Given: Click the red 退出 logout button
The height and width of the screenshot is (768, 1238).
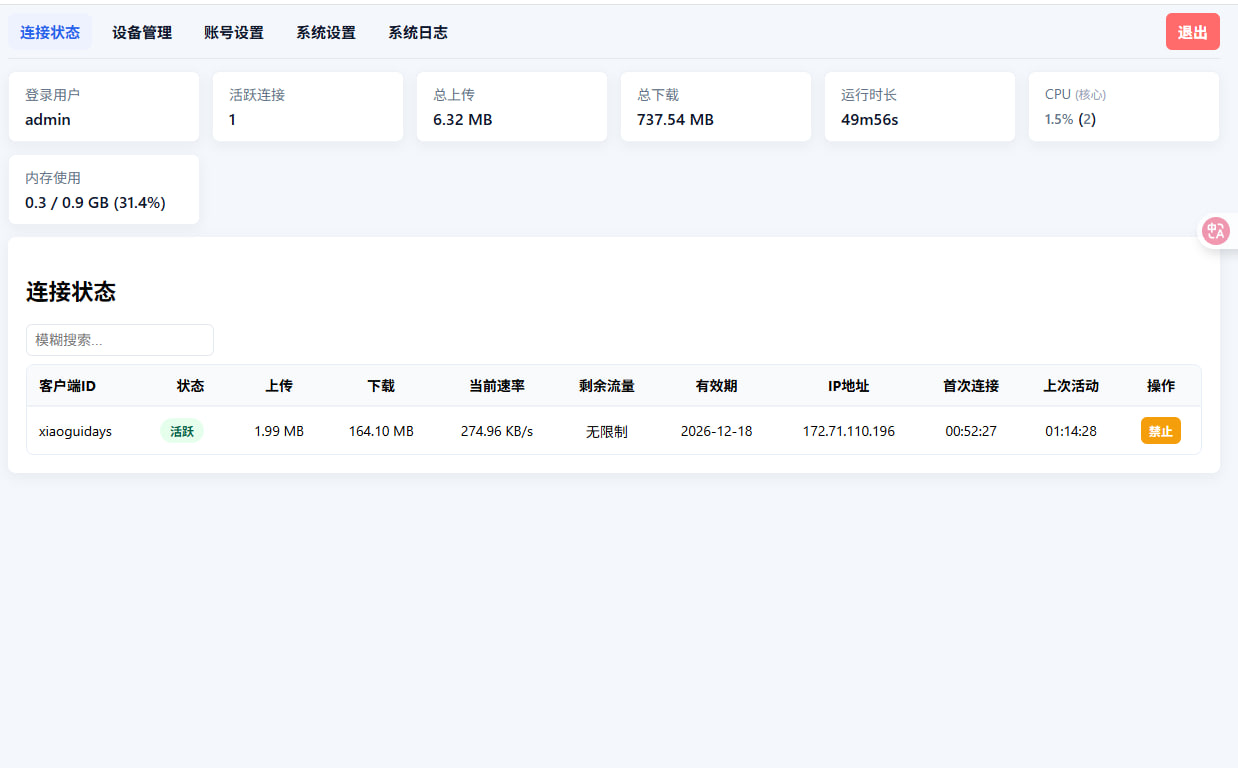Looking at the screenshot, I should coord(1192,32).
